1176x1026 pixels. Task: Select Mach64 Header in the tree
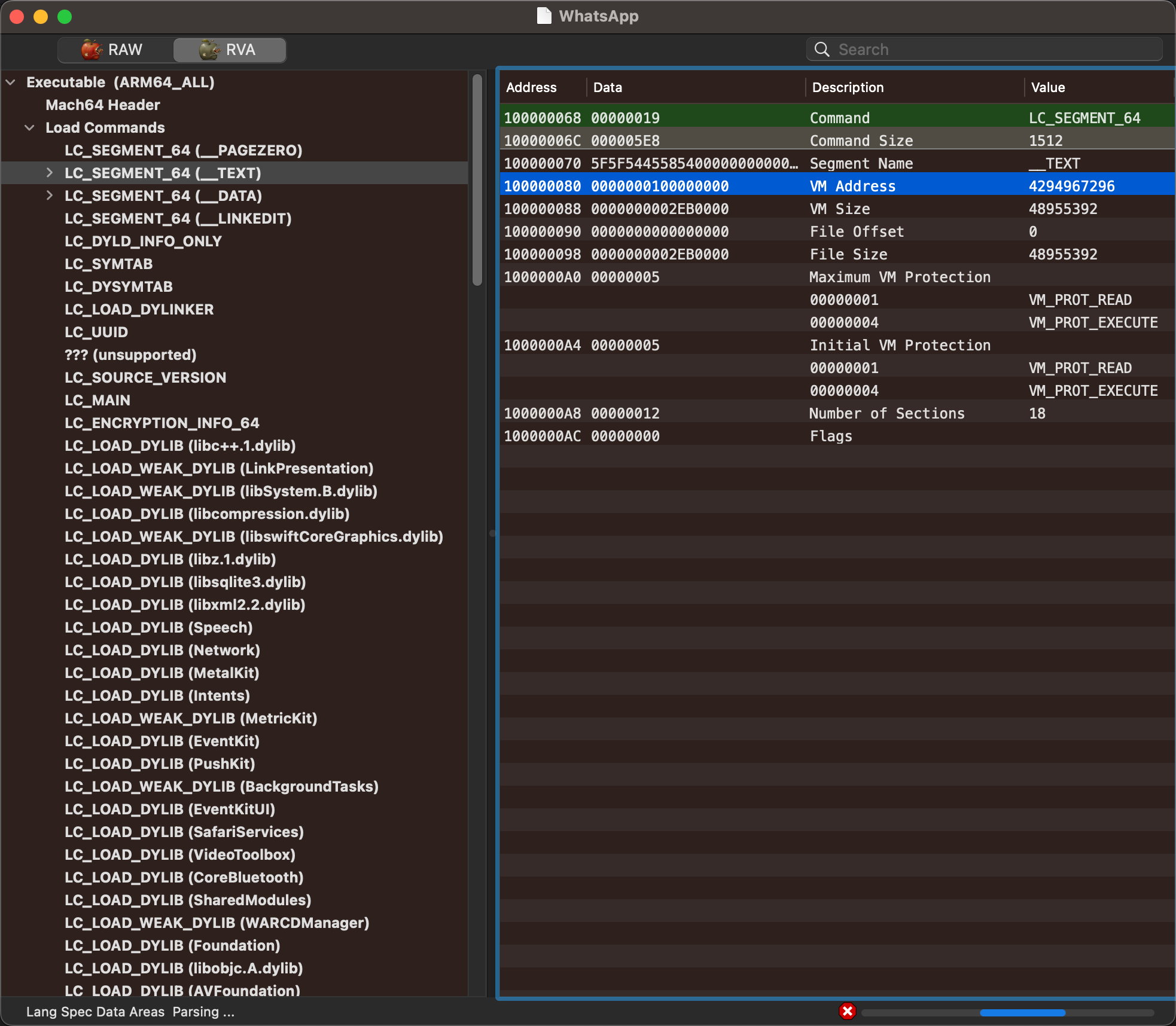pos(103,105)
